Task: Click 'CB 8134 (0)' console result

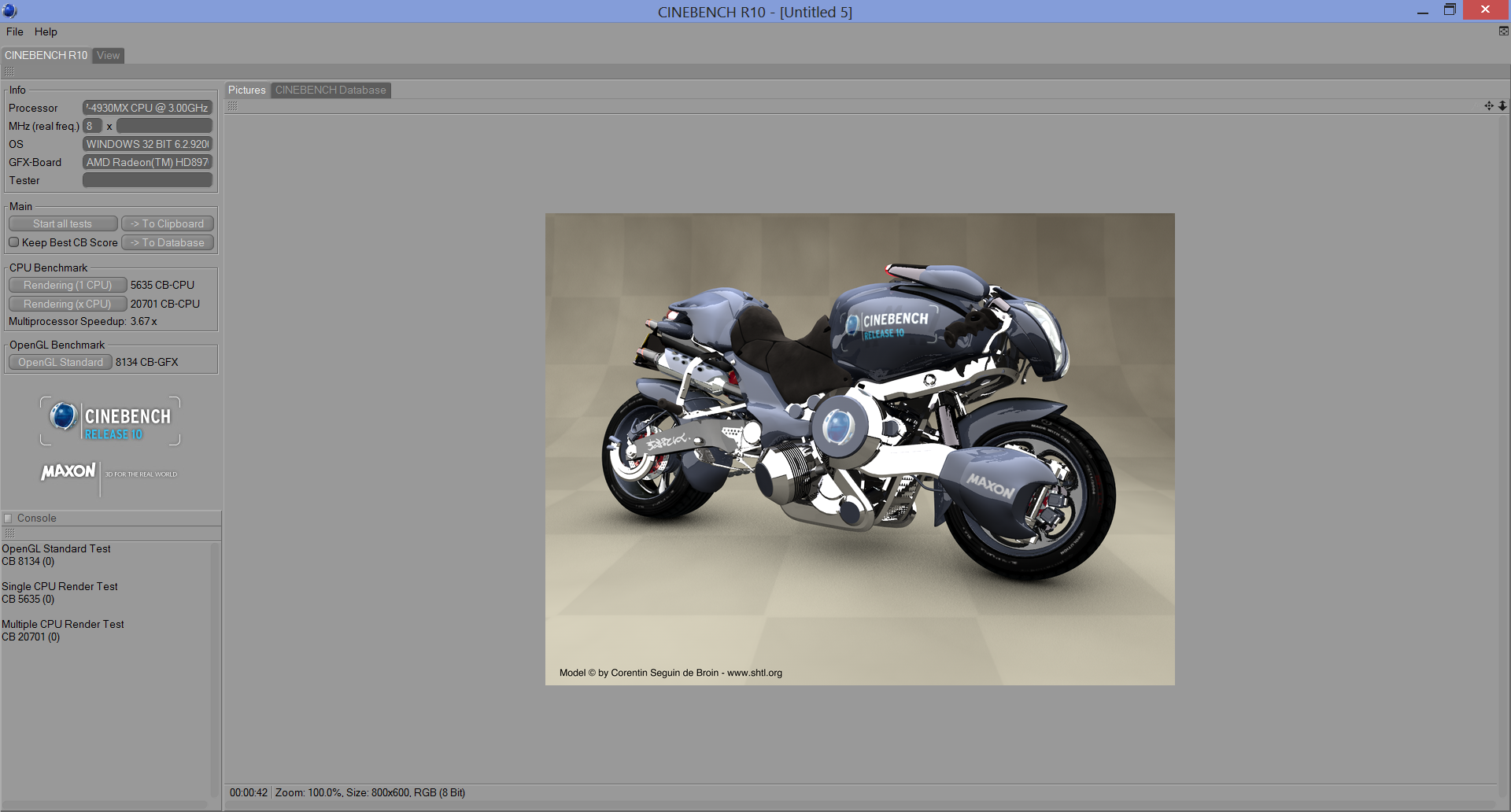Action: coord(28,561)
